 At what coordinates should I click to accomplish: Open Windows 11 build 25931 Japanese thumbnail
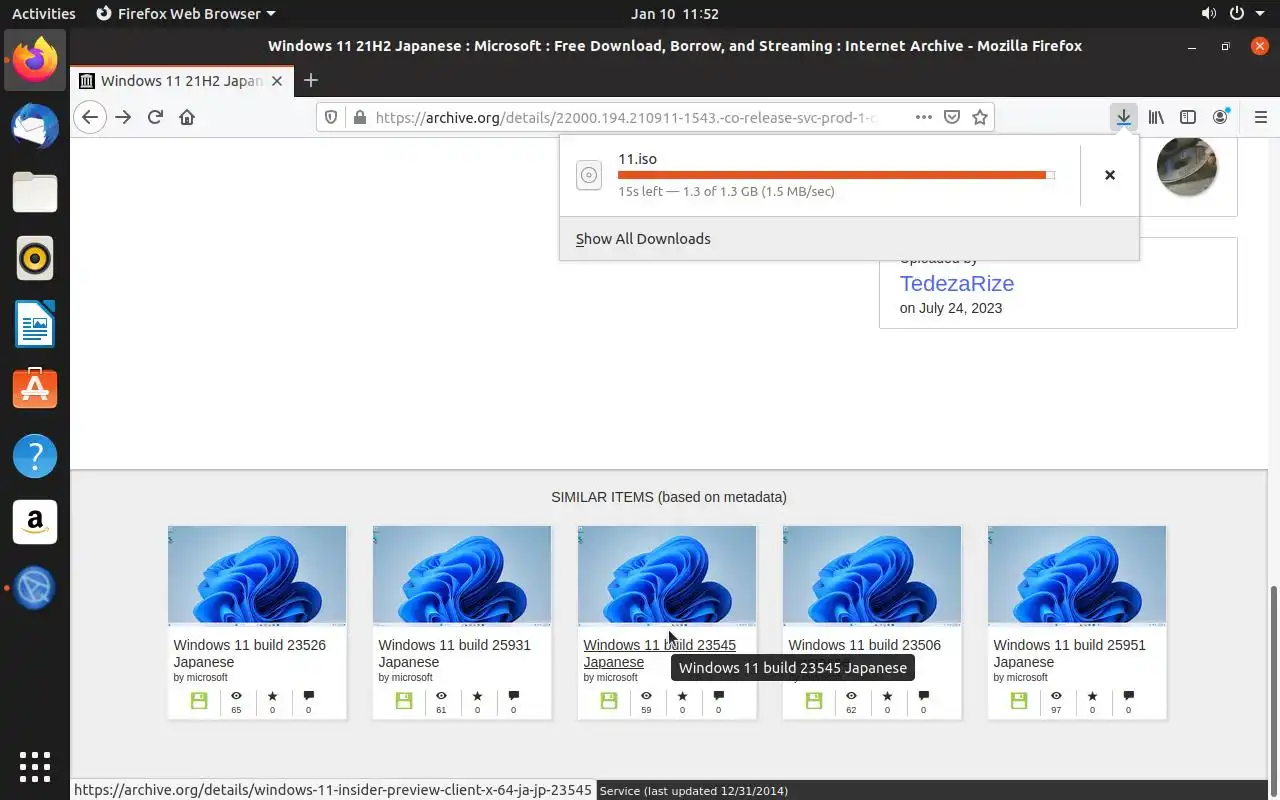tap(462, 575)
